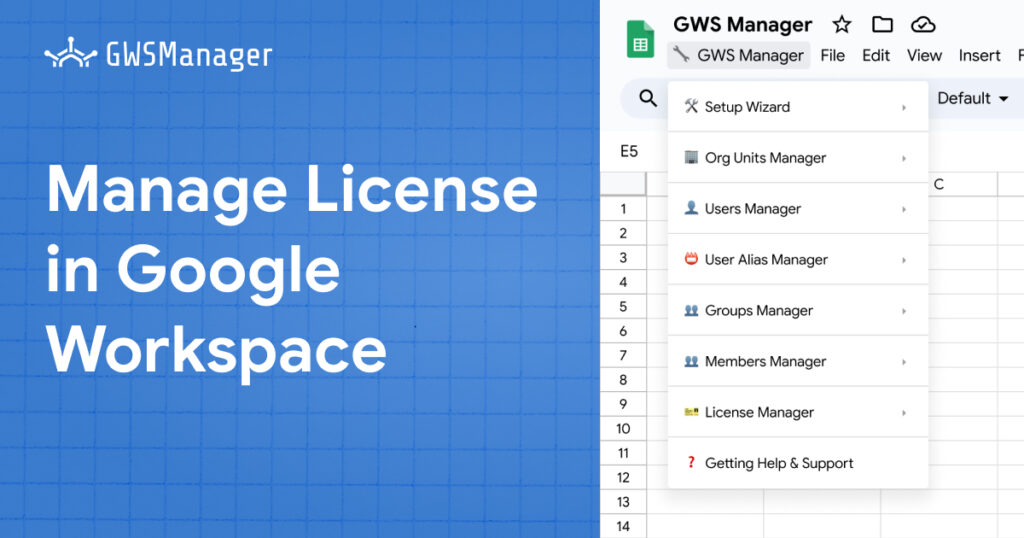Viewport: 1024px width, 538px height.
Task: Expand the Org Units Manager submenu arrow
Action: coord(904,158)
